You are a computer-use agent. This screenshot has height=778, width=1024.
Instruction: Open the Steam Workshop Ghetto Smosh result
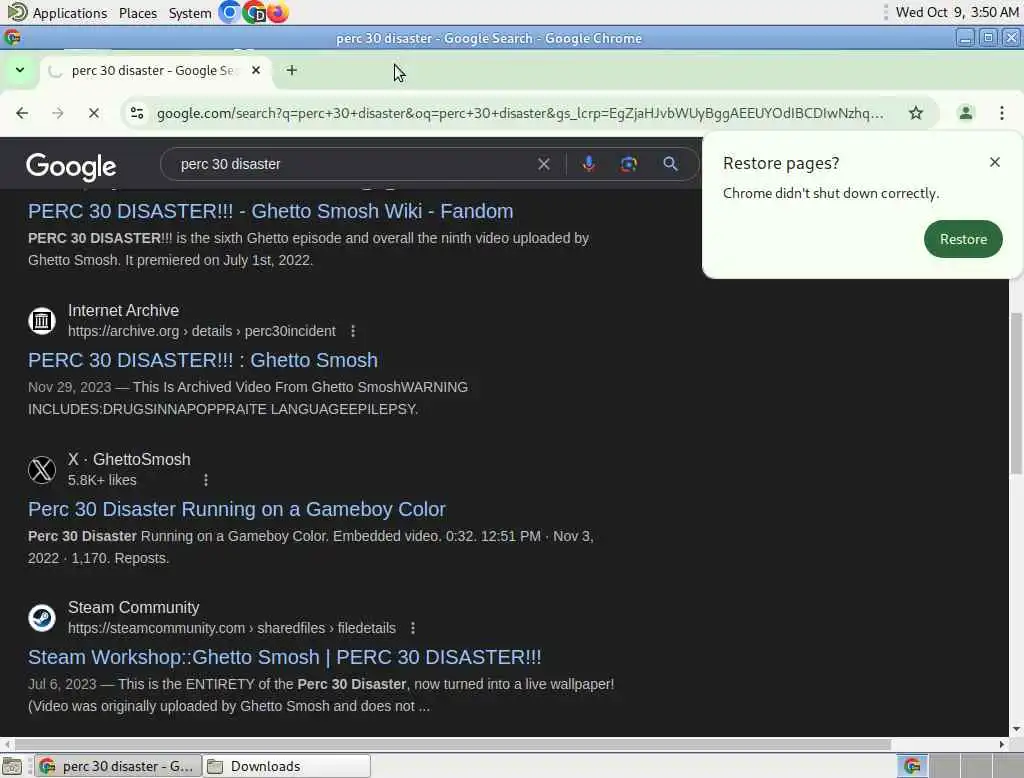(284, 657)
